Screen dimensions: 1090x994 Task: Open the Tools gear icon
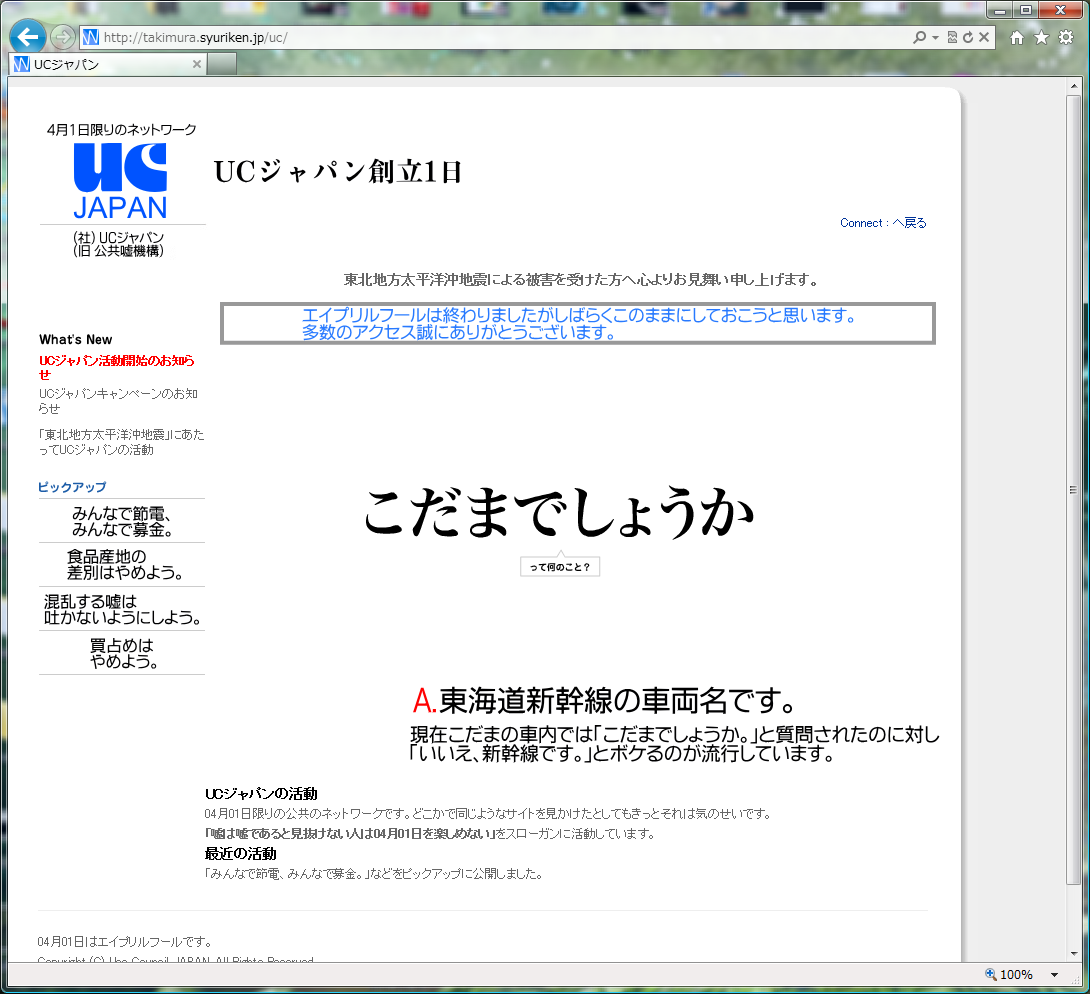1066,38
